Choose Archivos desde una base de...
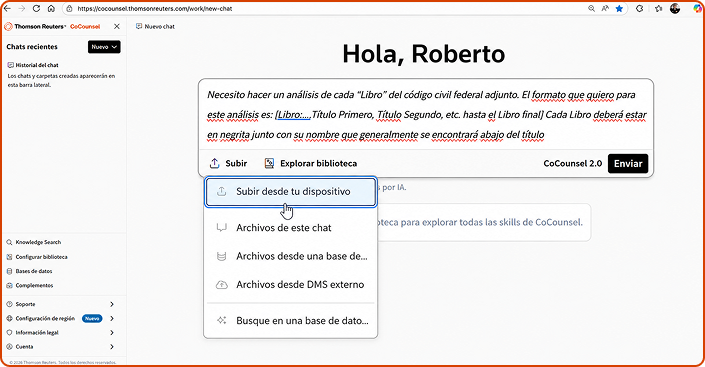This screenshot has width=705, height=367. [290, 256]
